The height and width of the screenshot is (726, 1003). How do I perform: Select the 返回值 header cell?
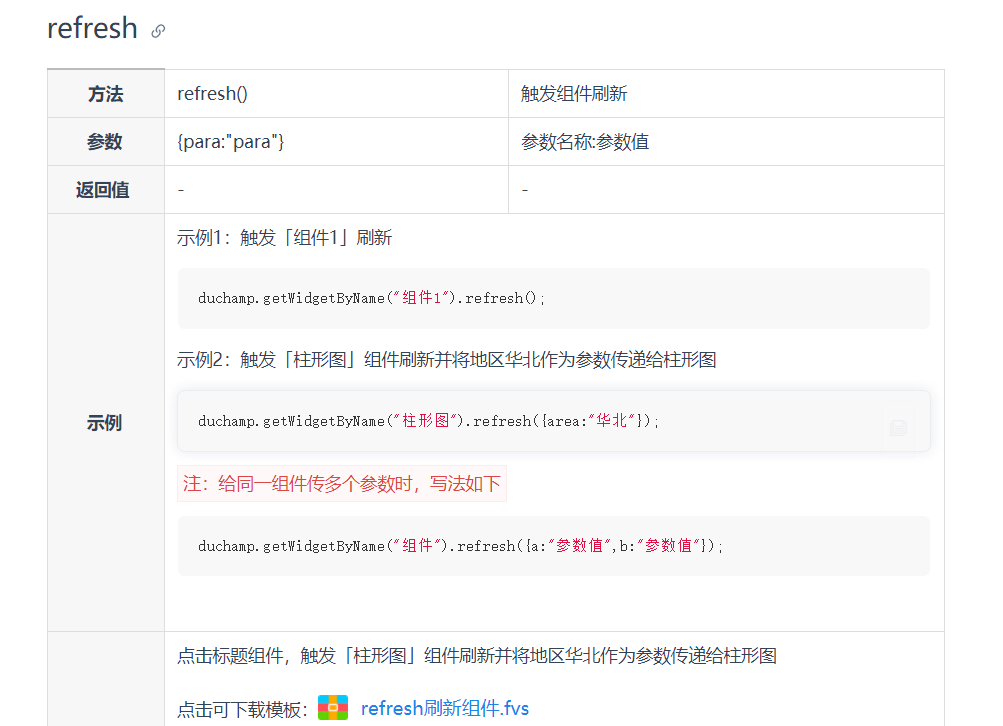[x=106, y=189]
